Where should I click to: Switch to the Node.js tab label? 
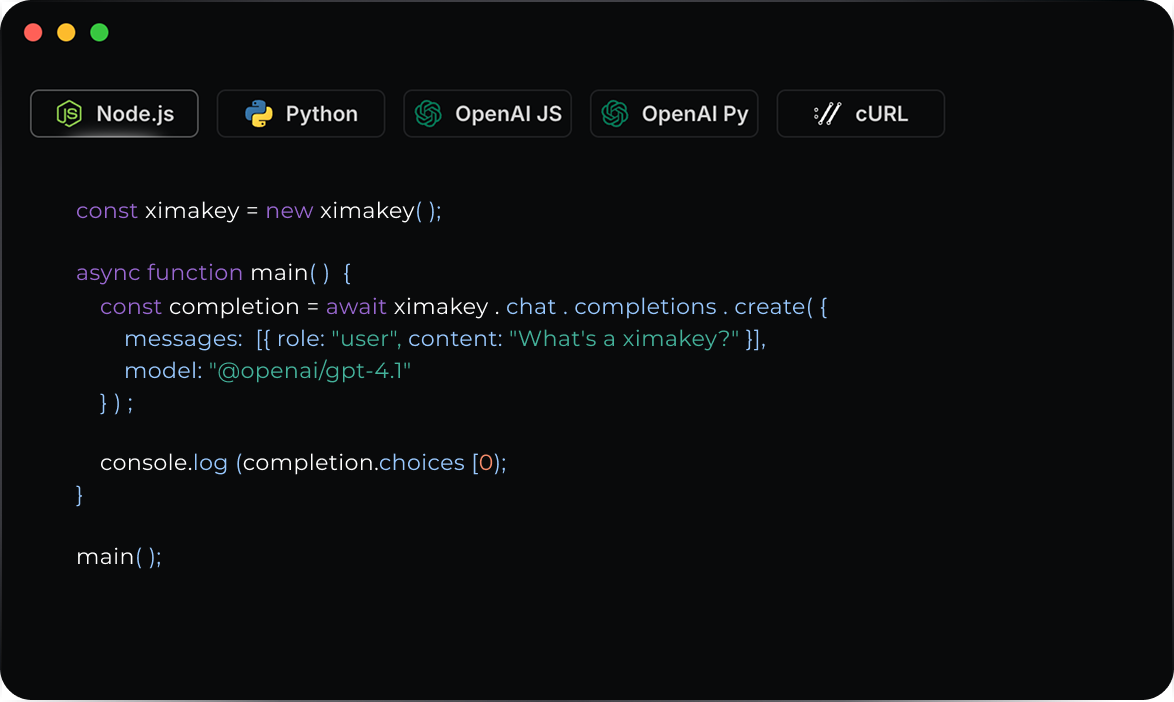(x=135, y=114)
